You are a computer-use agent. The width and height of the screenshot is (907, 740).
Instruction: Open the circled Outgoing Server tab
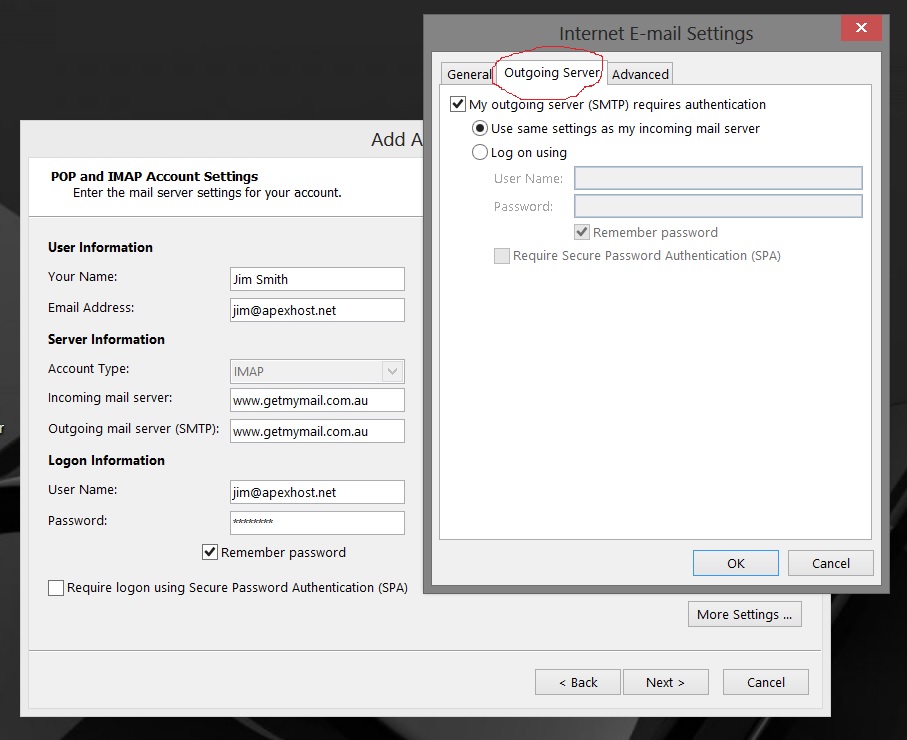(x=550, y=73)
